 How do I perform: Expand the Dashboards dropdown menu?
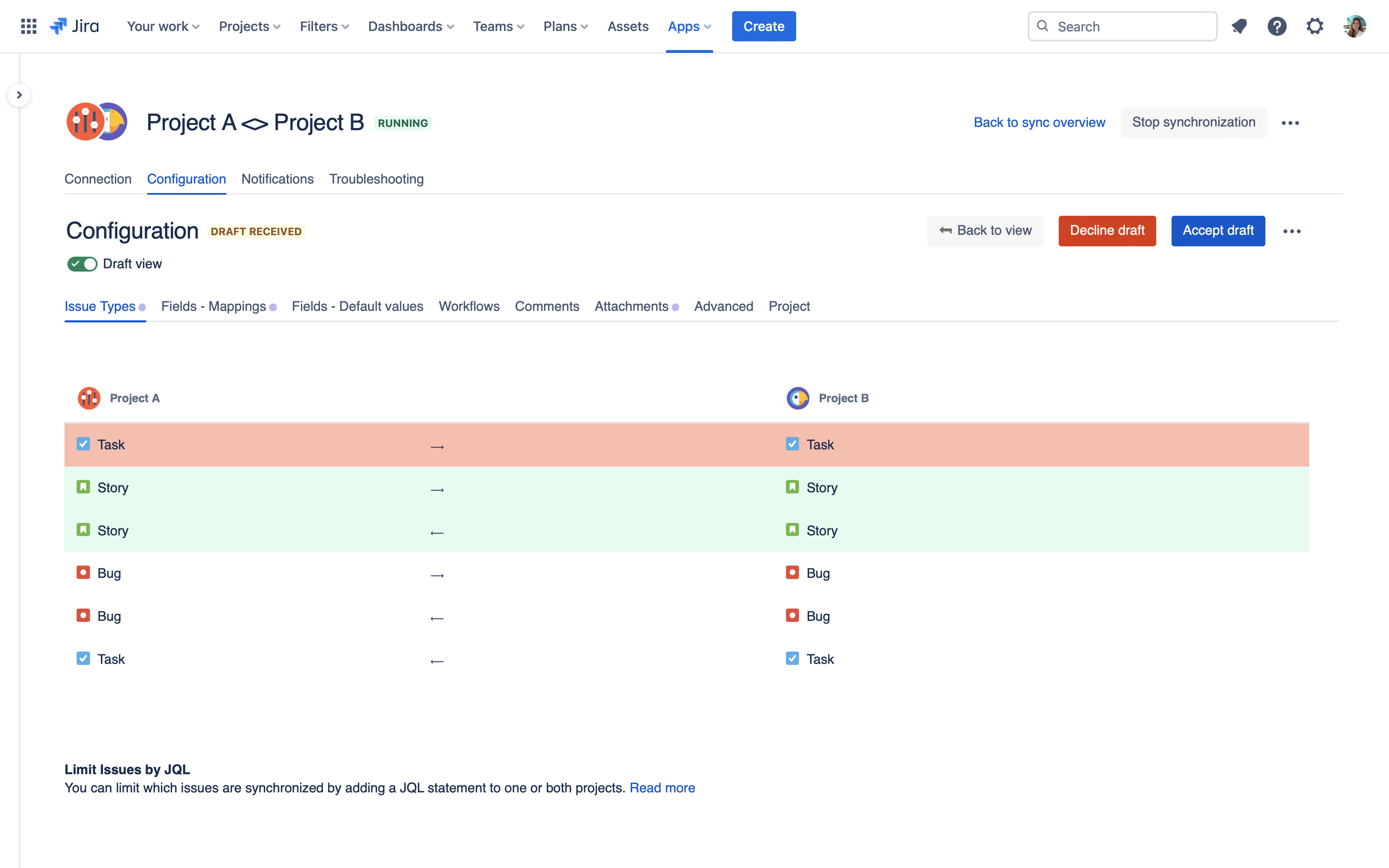tap(411, 26)
